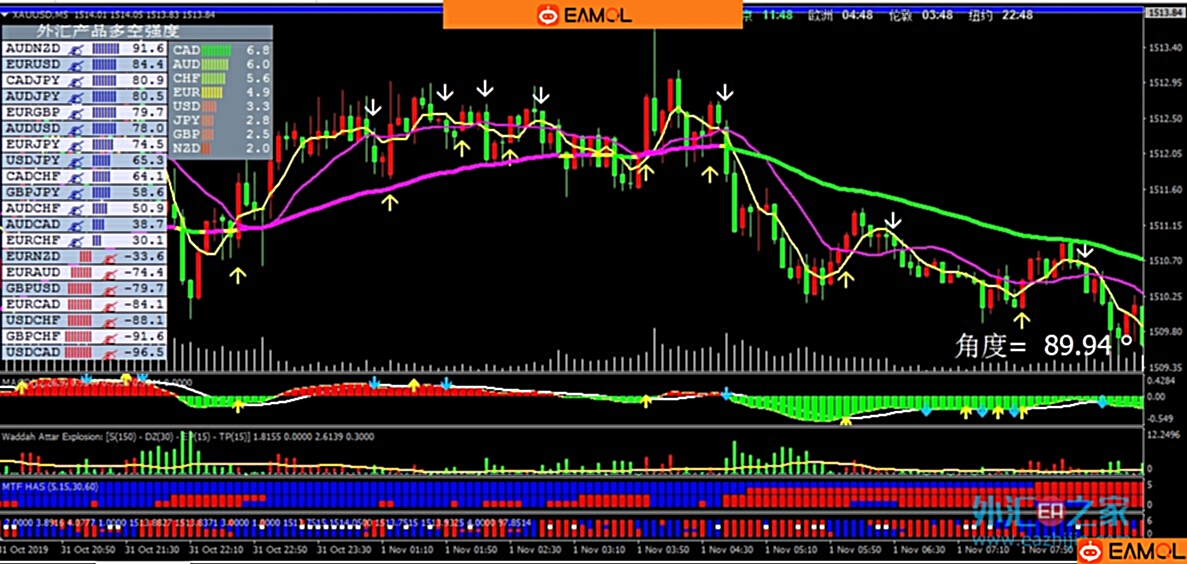
Task: Select the EURJPY pair name
Action: pyautogui.click(x=33, y=145)
